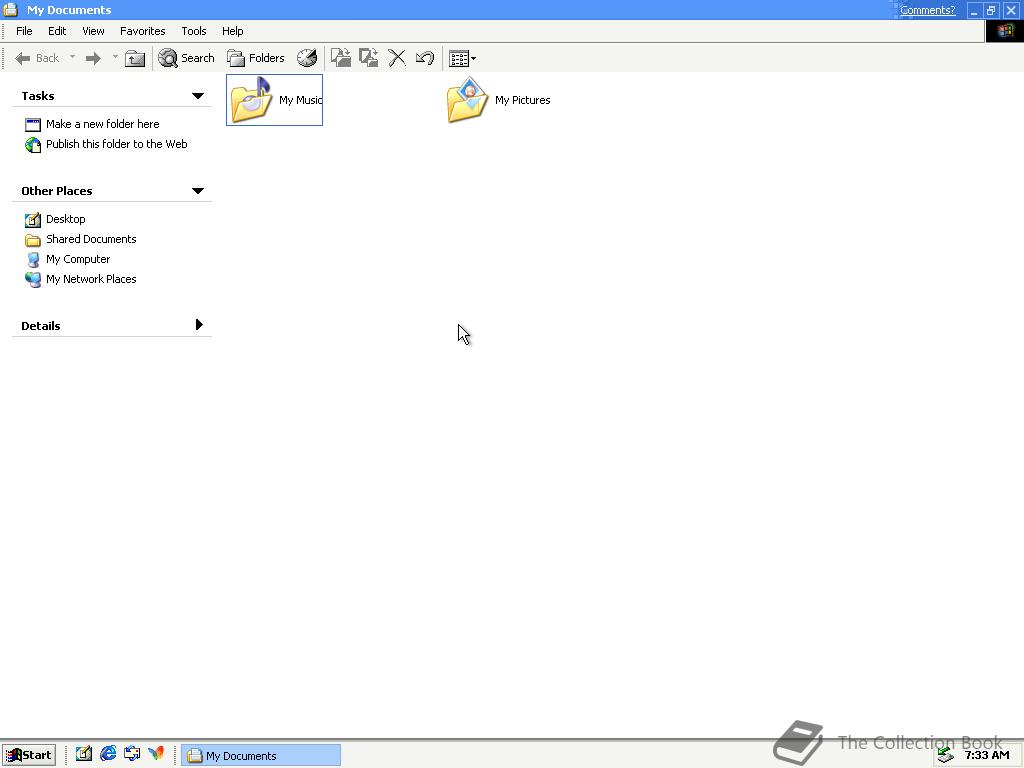The width and height of the screenshot is (1024, 768).
Task: Go up one folder level
Action: 135,58
